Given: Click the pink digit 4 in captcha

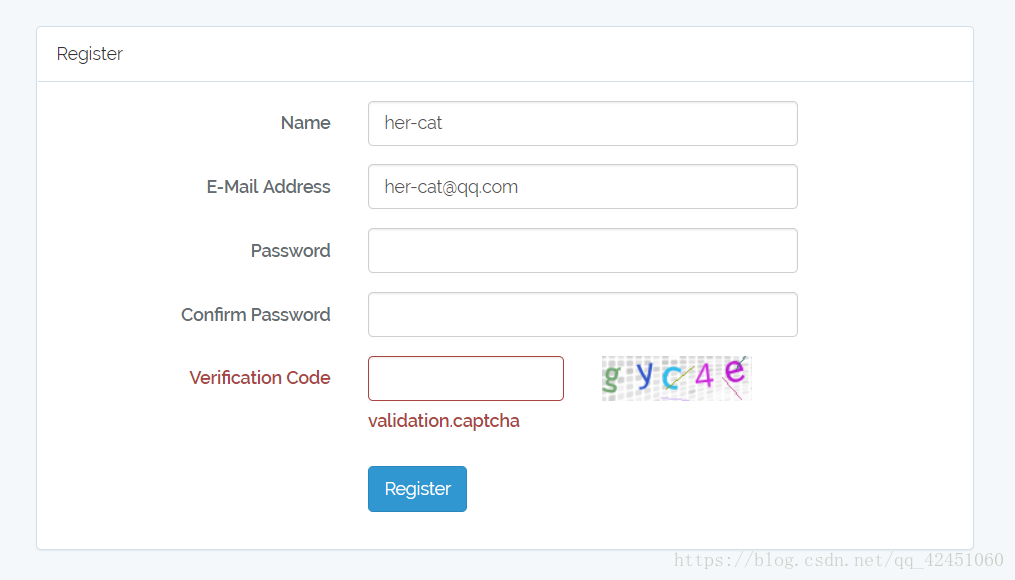Looking at the screenshot, I should click(x=704, y=375).
